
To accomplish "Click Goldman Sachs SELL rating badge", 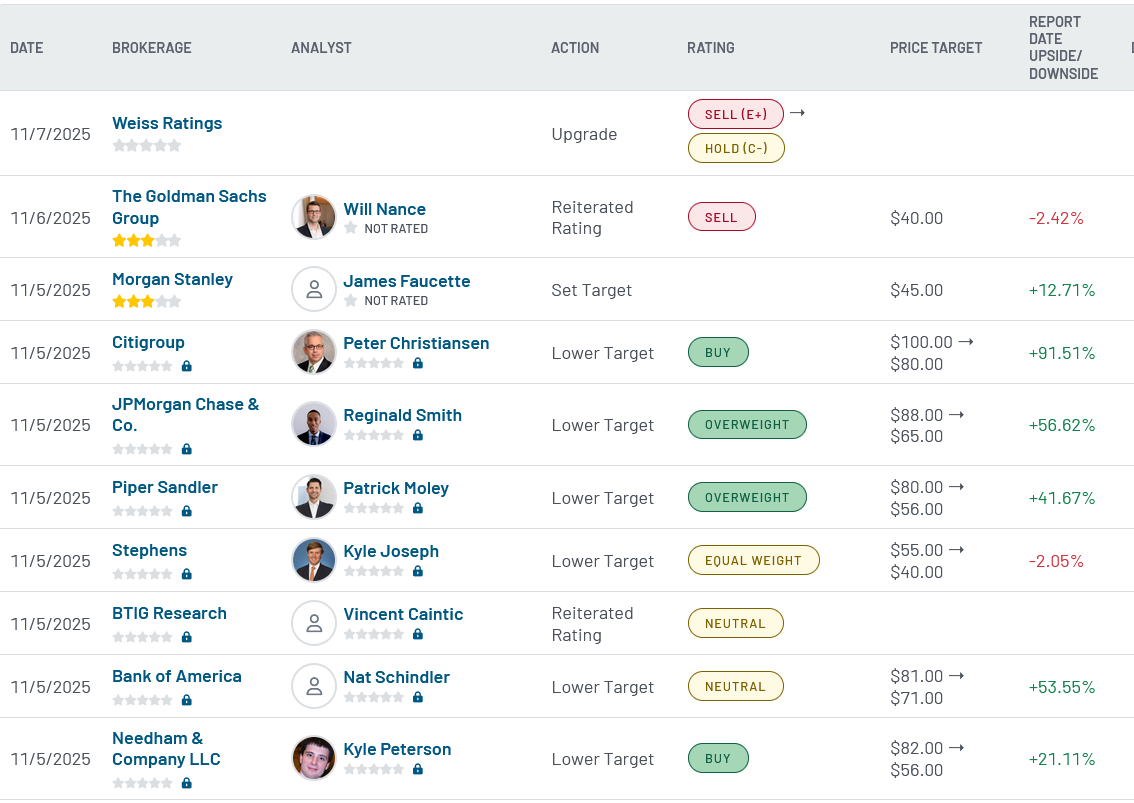I will [722, 217].
